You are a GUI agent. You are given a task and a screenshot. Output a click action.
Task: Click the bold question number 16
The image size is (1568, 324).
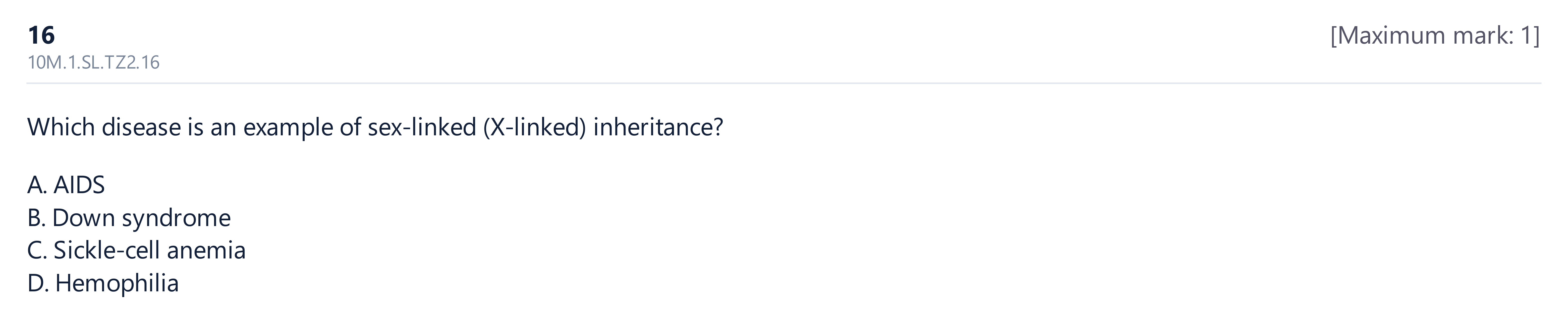pyautogui.click(x=41, y=35)
